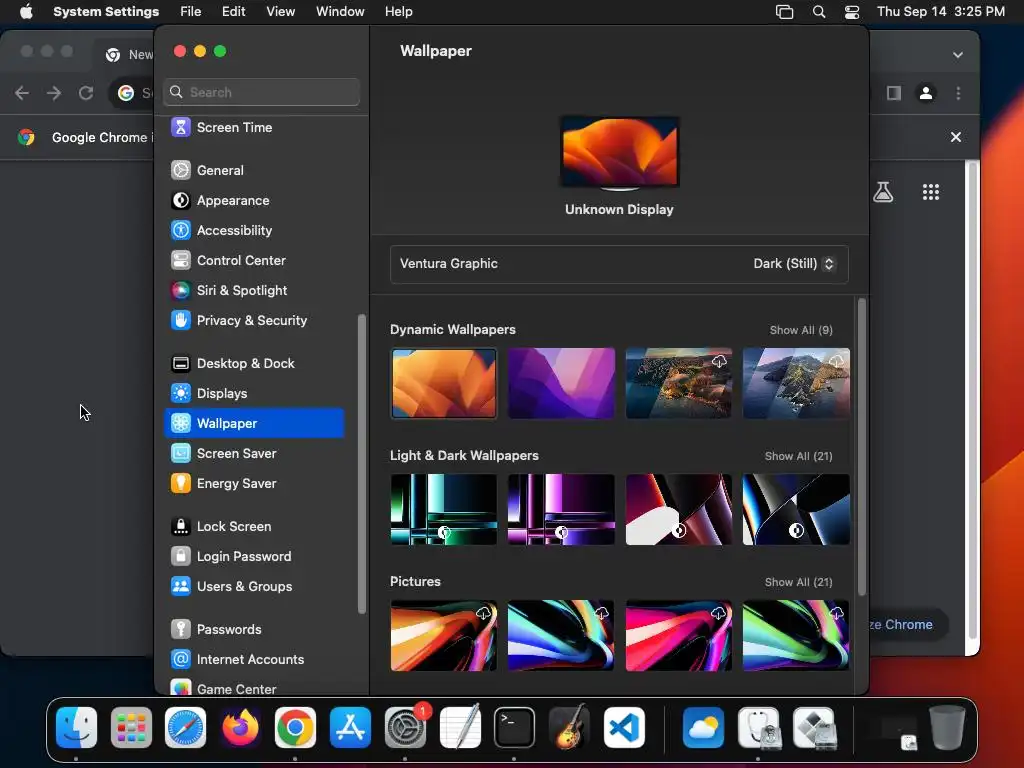1024x768 pixels.
Task: Choose first orange Pictures wallpaper
Action: 443,635
